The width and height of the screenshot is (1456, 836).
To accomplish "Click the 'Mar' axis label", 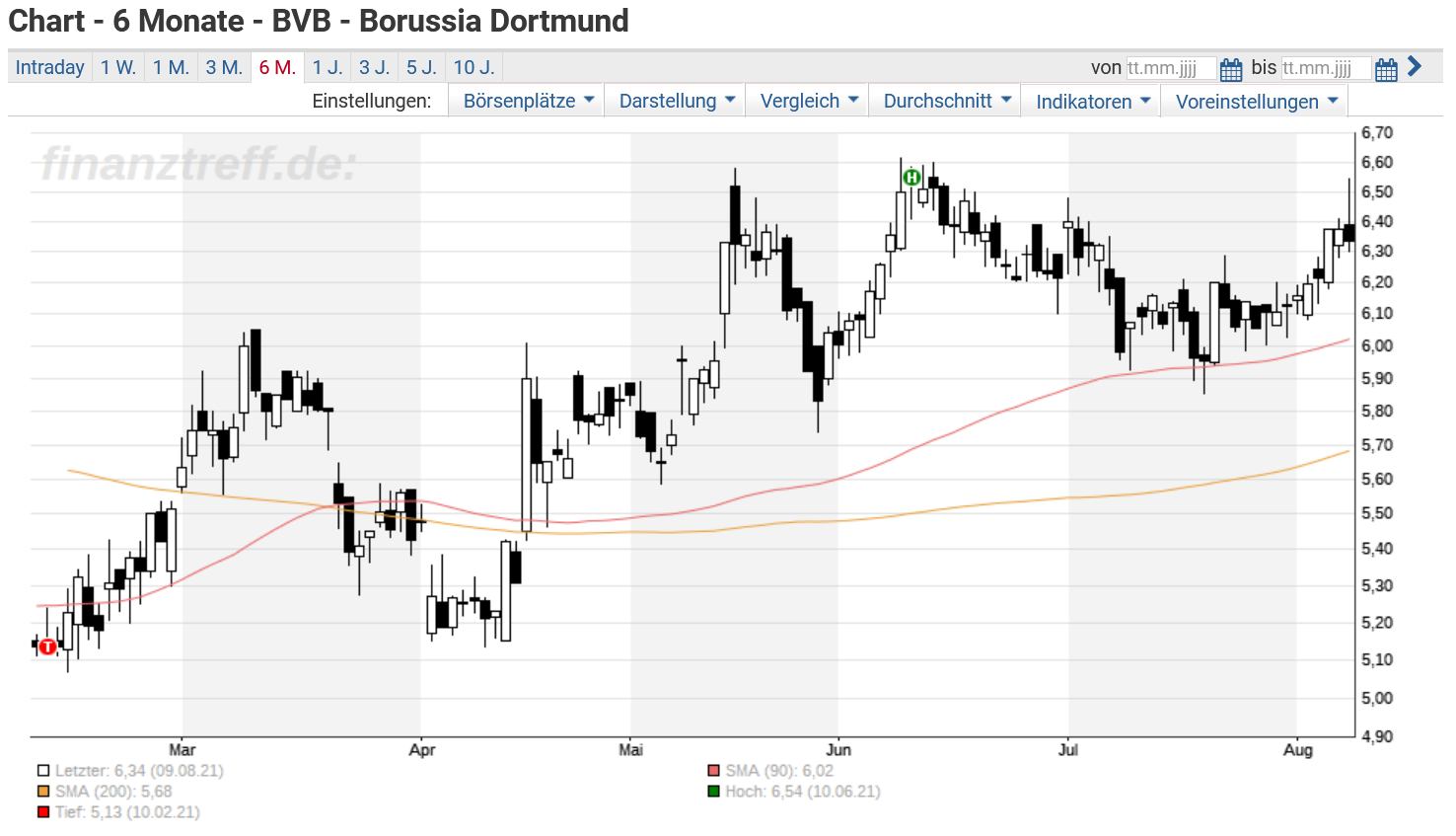I will click(x=182, y=750).
